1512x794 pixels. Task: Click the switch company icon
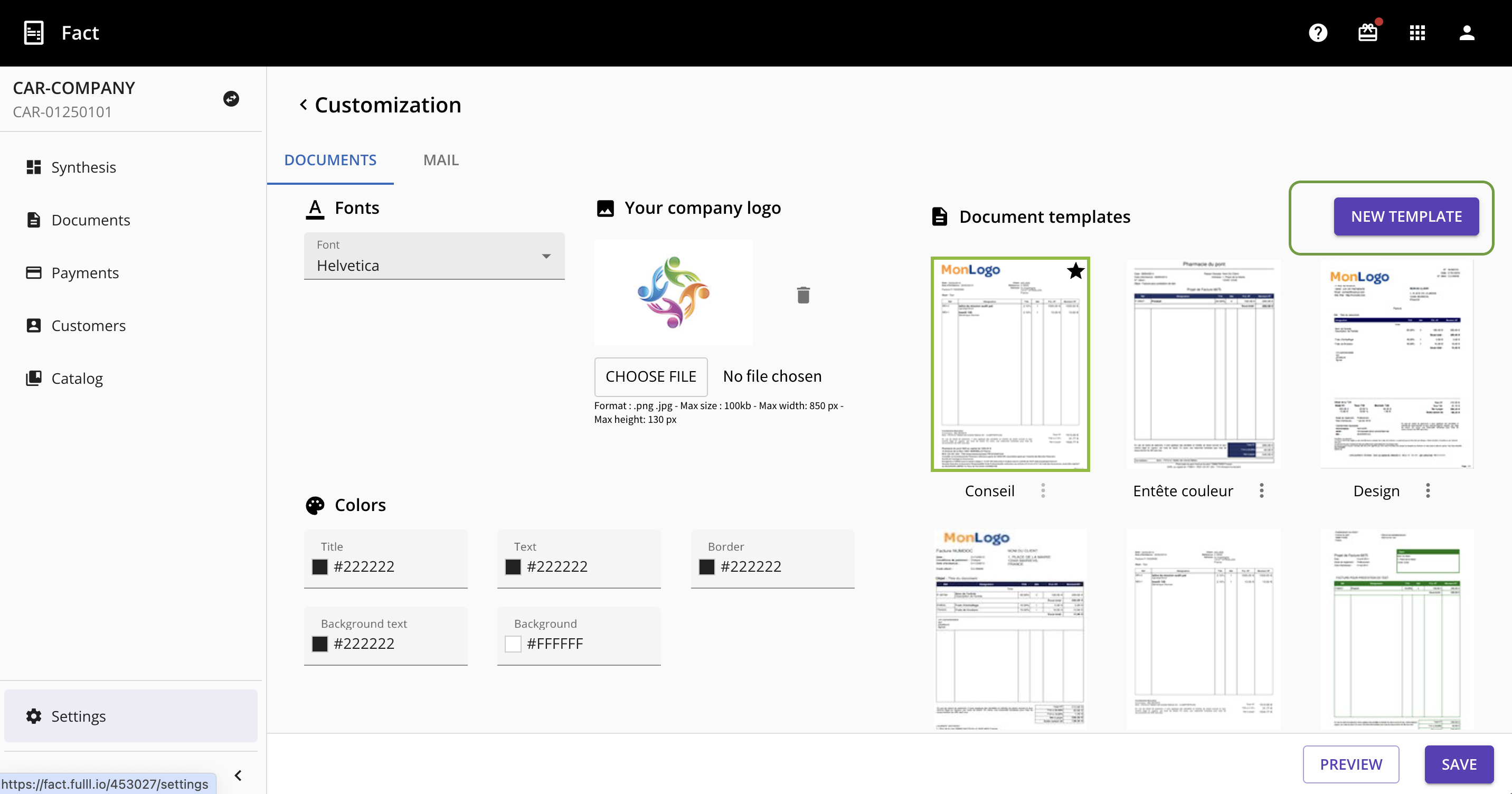tap(231, 99)
